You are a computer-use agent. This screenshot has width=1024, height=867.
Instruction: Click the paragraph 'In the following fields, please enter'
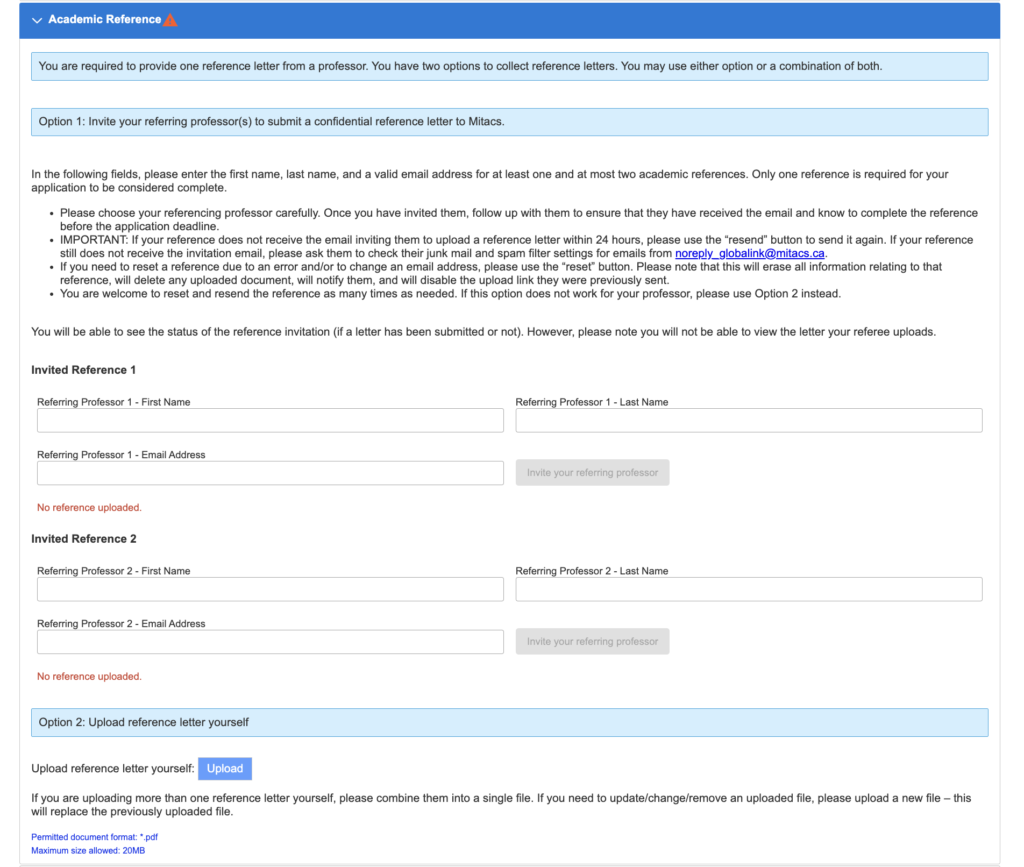[490, 181]
